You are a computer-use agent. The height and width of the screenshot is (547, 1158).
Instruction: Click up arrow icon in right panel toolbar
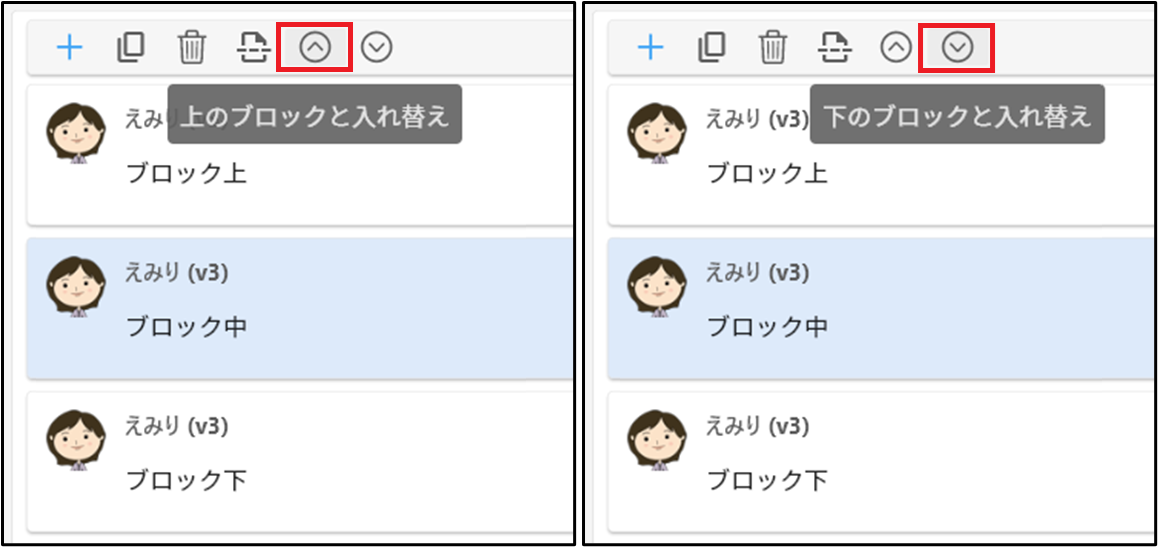896,49
